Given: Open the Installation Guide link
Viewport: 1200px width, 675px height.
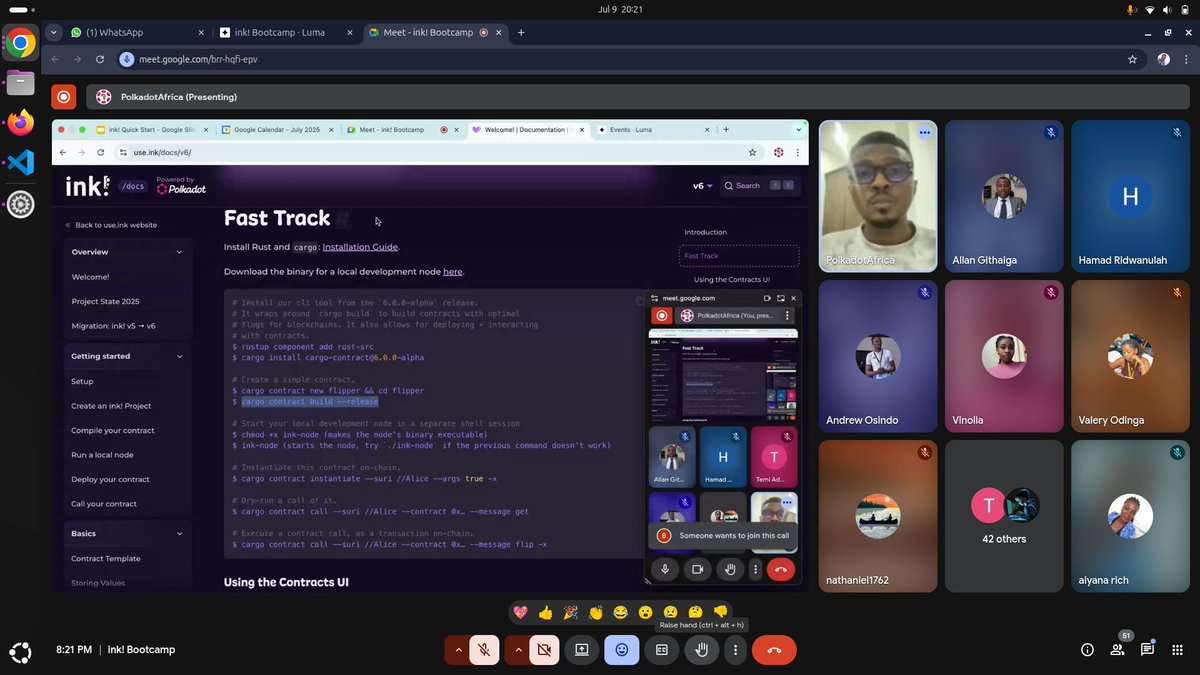Looking at the screenshot, I should pyautogui.click(x=359, y=246).
